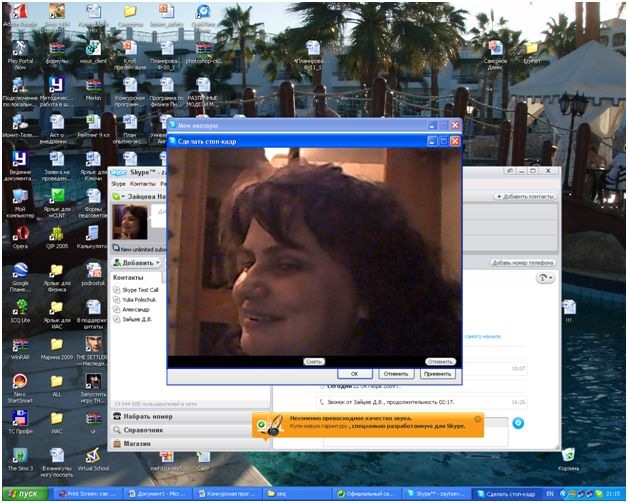Open the Google Earth desktop icon
Image resolution: width=628 pixels, height=503 pixels.
click(x=19, y=271)
